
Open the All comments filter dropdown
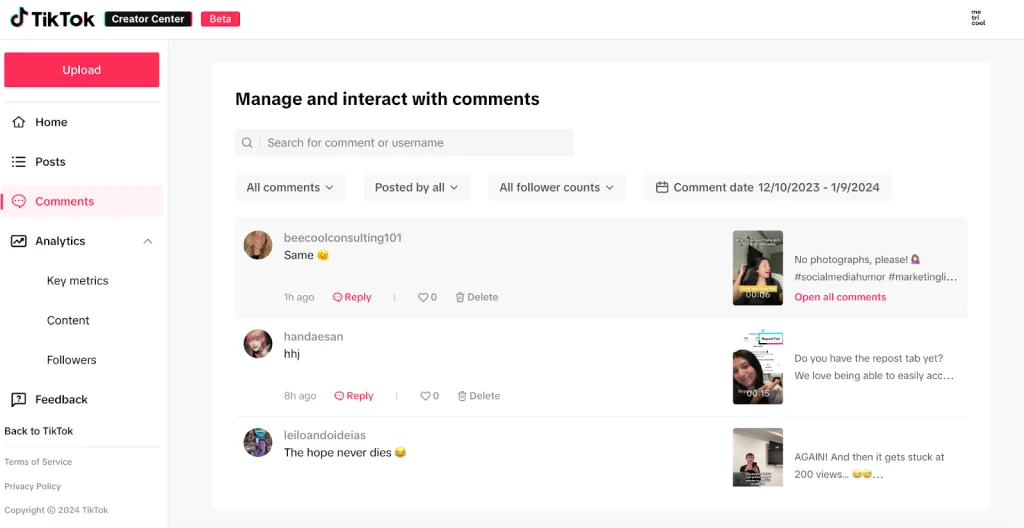(290, 188)
